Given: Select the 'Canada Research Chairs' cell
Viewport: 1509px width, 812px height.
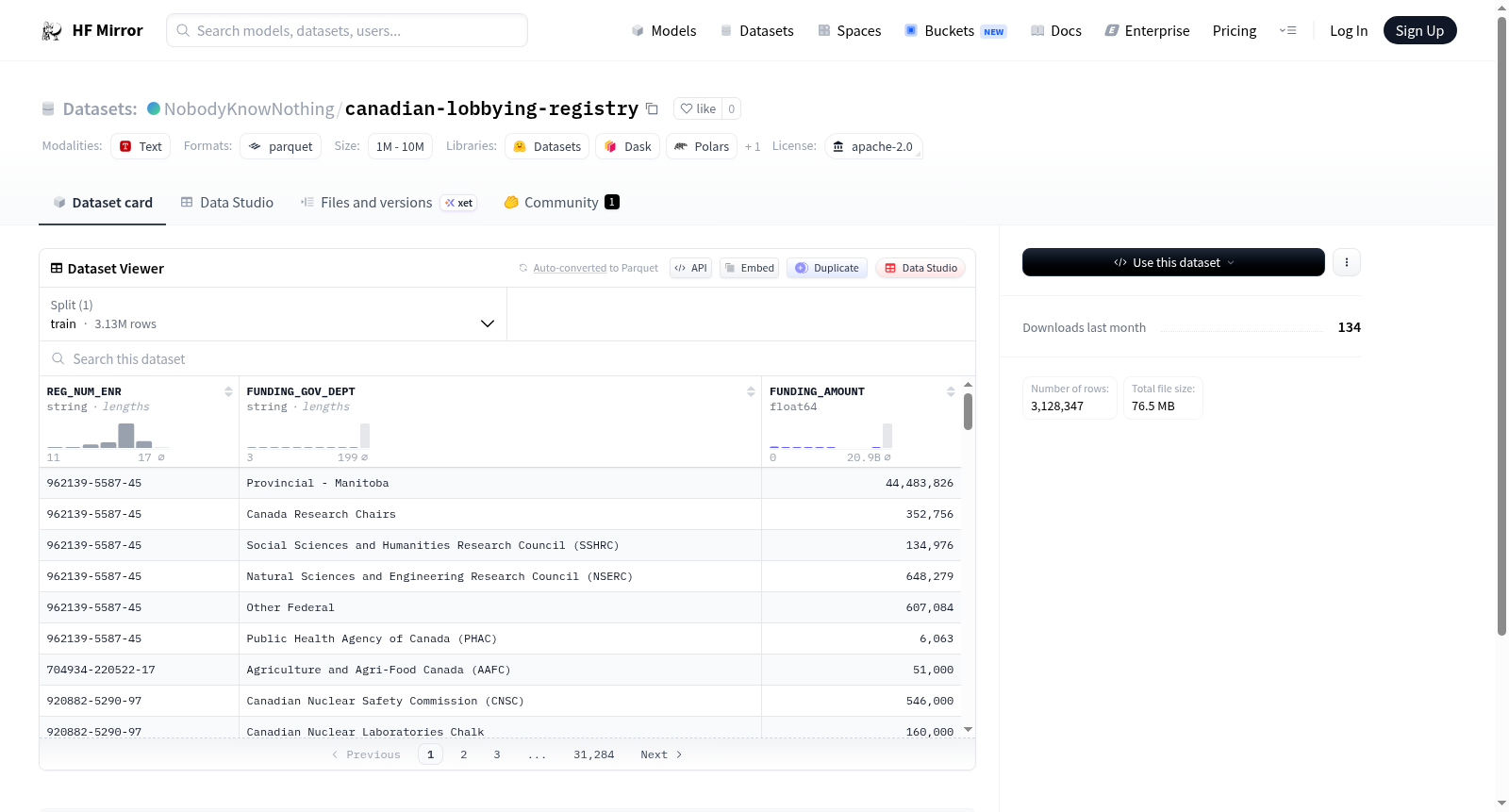Looking at the screenshot, I should coord(500,514).
